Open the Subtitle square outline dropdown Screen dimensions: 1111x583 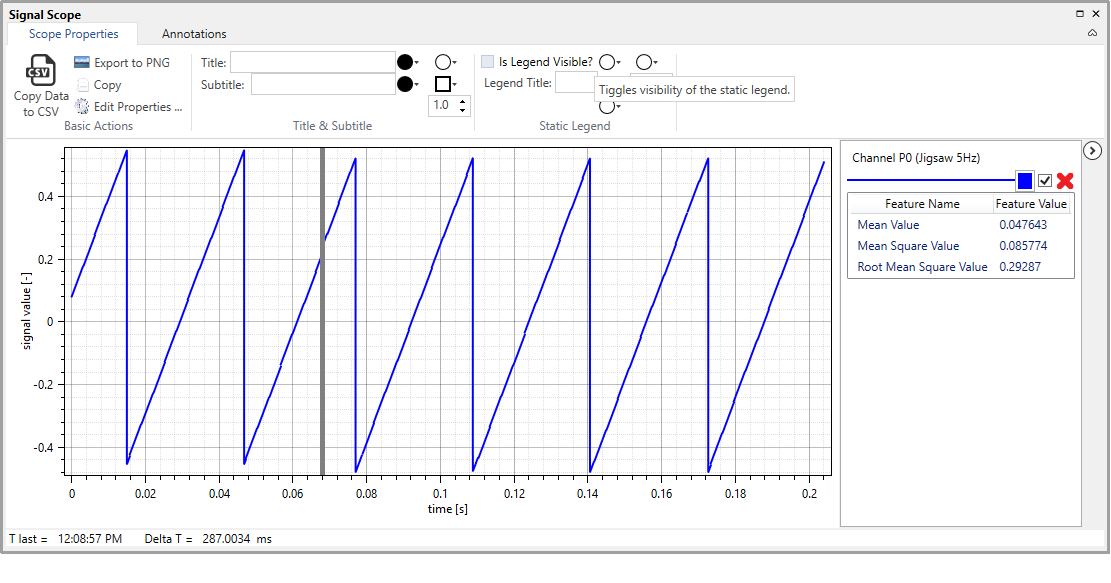446,85
